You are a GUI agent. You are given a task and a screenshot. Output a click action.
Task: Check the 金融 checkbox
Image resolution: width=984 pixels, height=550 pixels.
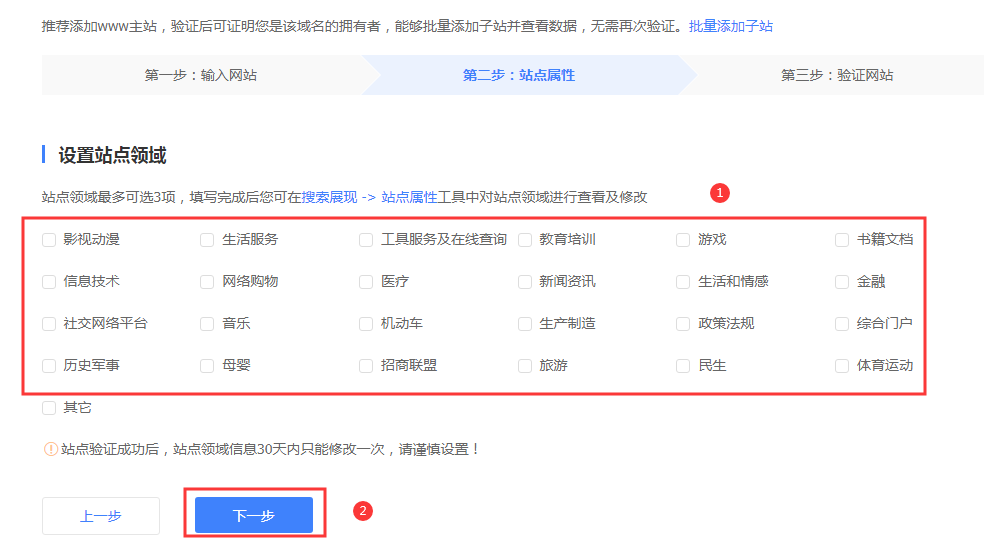(x=842, y=282)
